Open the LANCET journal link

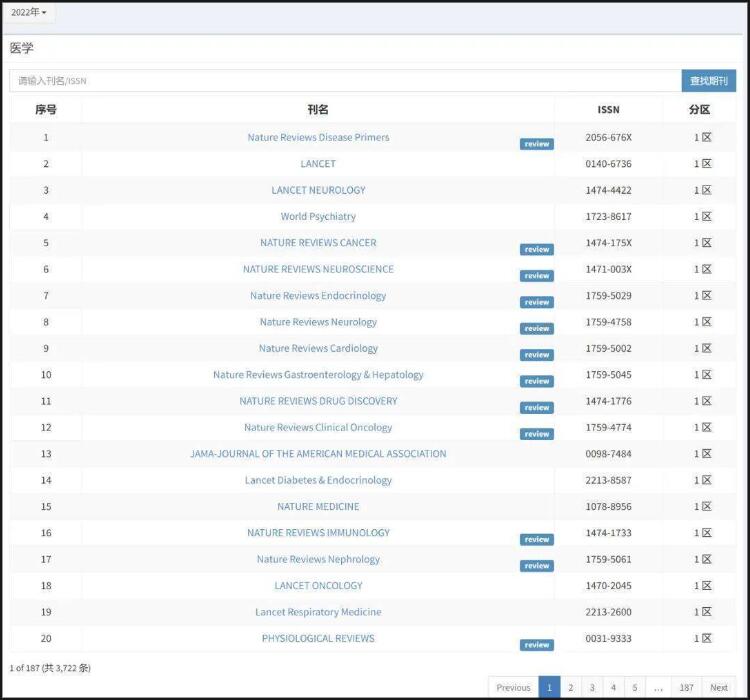(x=318, y=164)
